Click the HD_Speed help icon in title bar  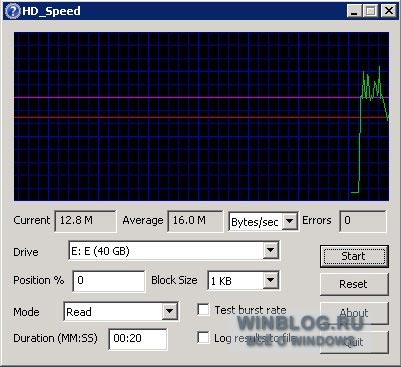(x=12, y=11)
